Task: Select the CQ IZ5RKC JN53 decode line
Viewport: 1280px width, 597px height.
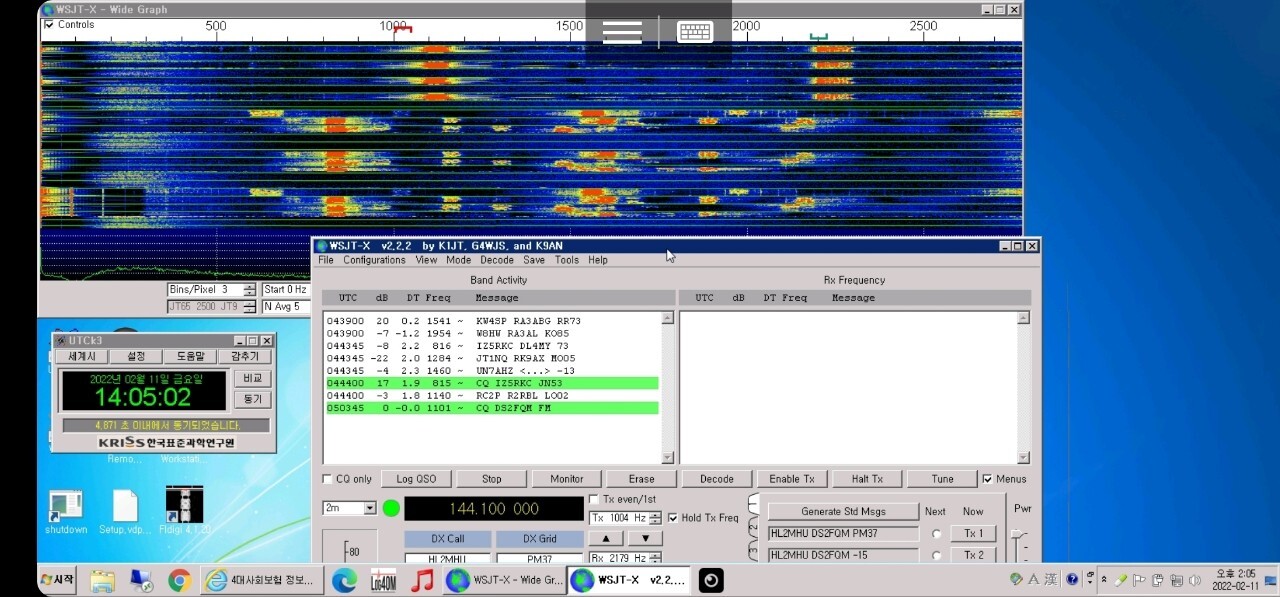Action: [x=492, y=383]
